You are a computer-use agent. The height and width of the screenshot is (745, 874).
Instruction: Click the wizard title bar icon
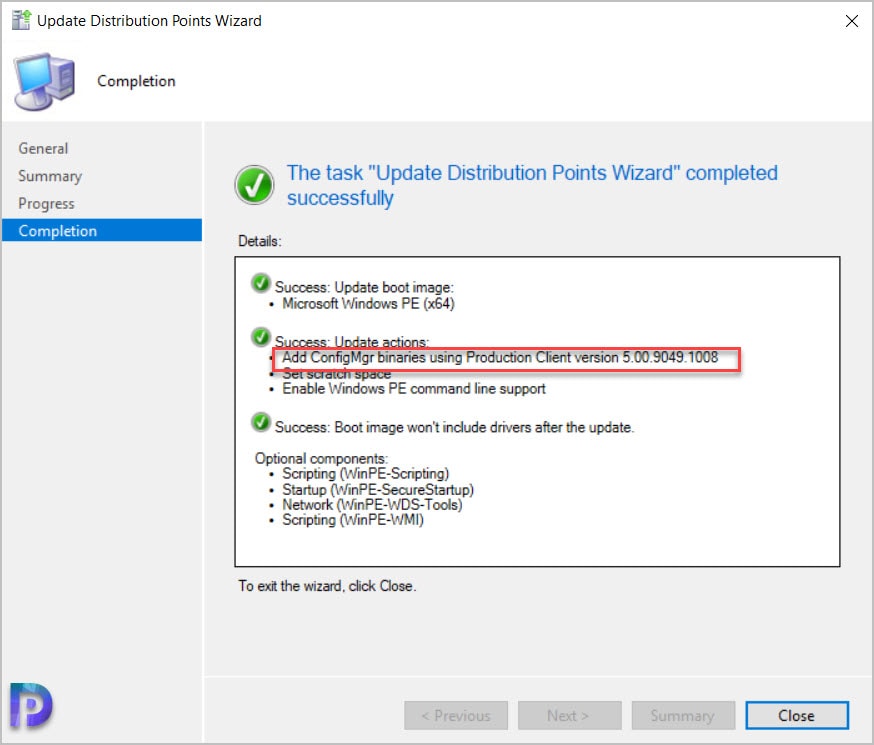click(x=21, y=20)
